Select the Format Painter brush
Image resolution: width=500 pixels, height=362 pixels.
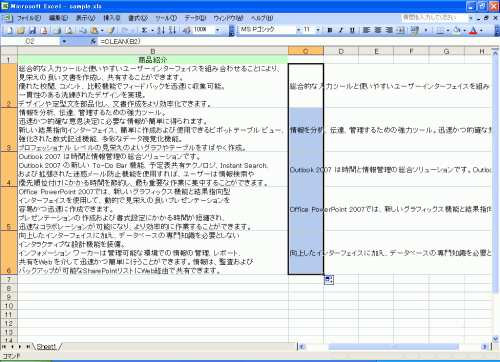(111, 31)
